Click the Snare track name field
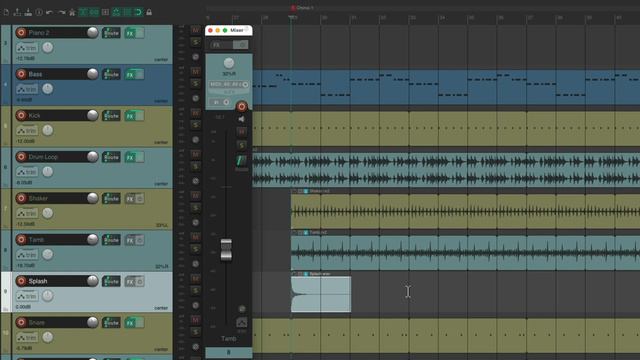640x360 pixels. 57,322
